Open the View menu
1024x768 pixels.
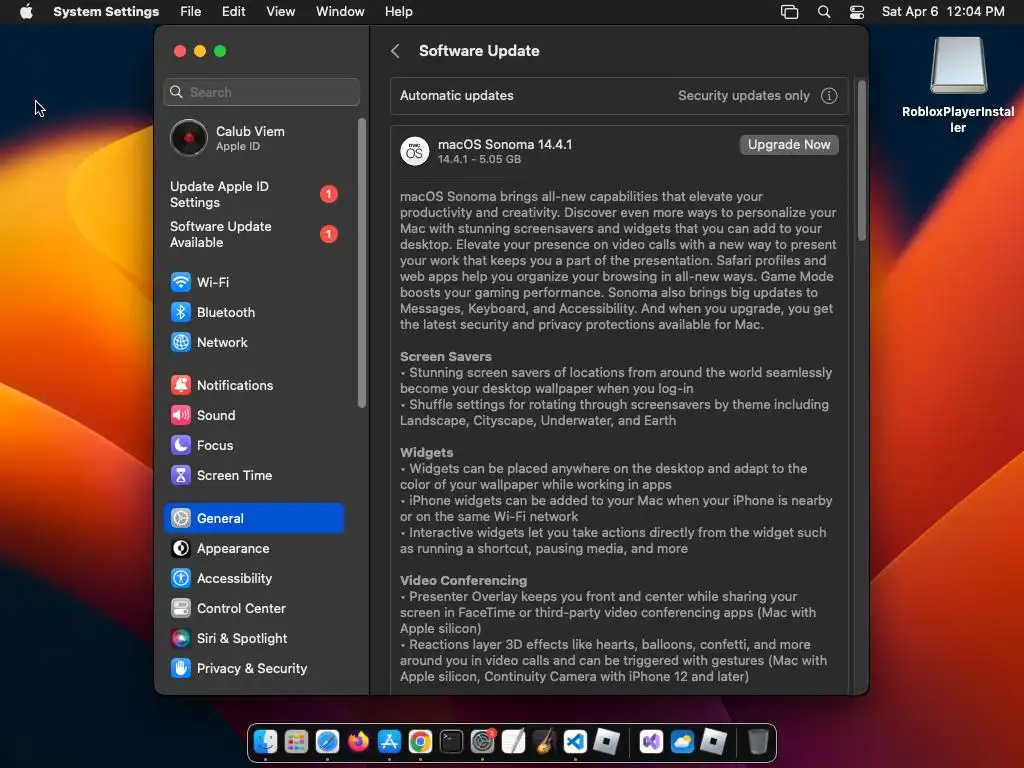tap(280, 12)
